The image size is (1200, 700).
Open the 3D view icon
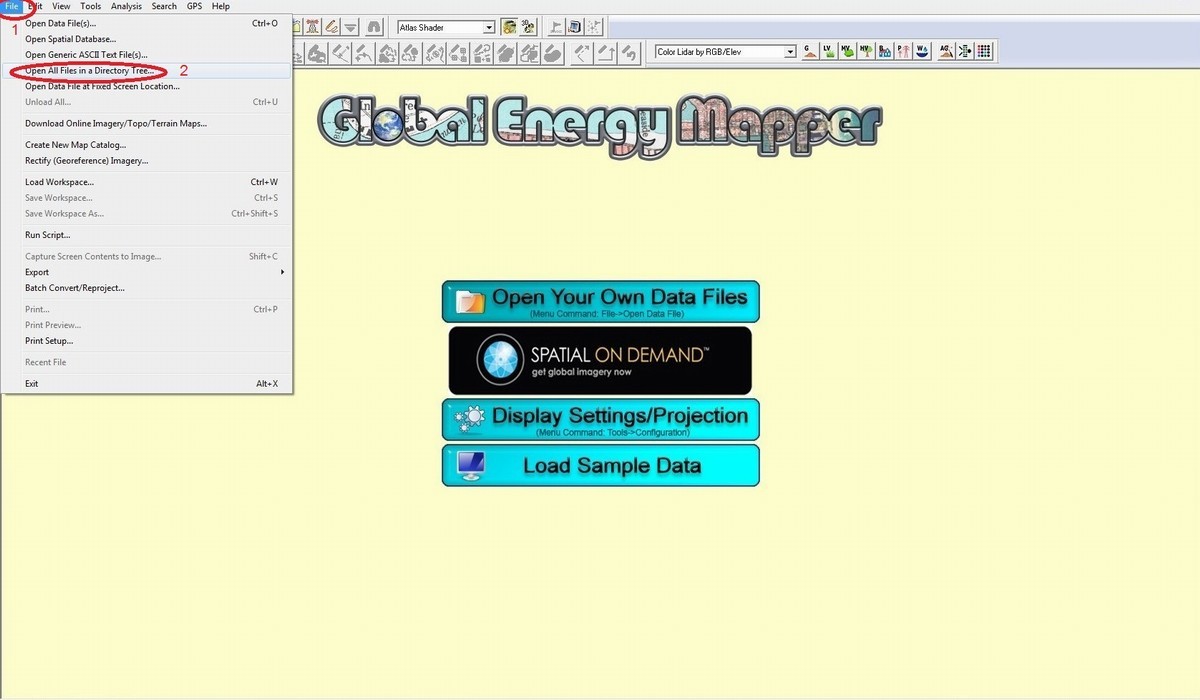528,27
